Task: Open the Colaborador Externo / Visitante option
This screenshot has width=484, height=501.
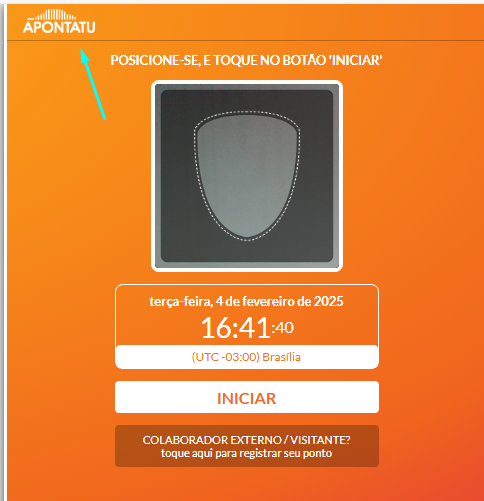Action: pos(247,446)
